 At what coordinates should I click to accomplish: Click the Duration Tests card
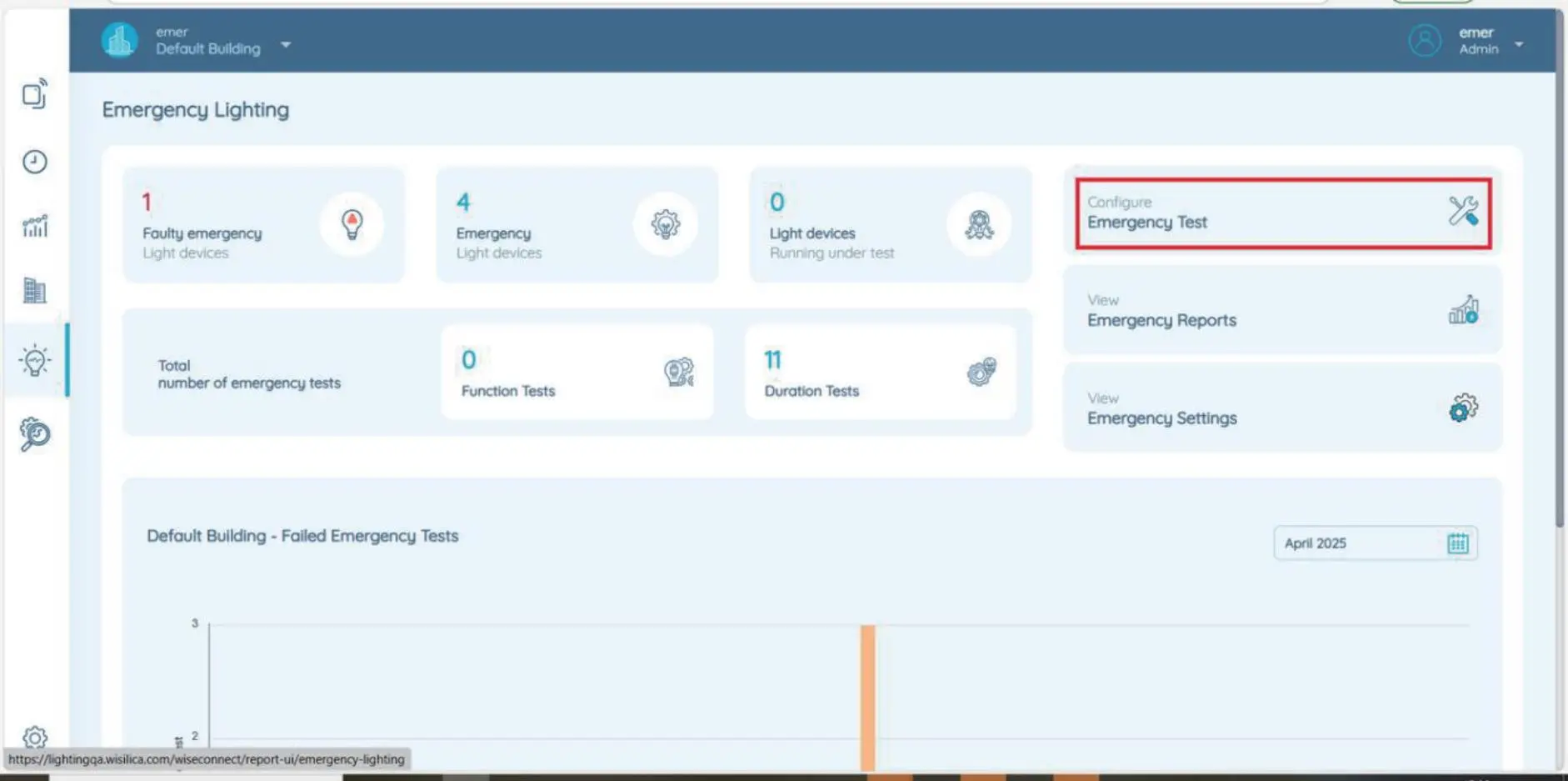(880, 373)
